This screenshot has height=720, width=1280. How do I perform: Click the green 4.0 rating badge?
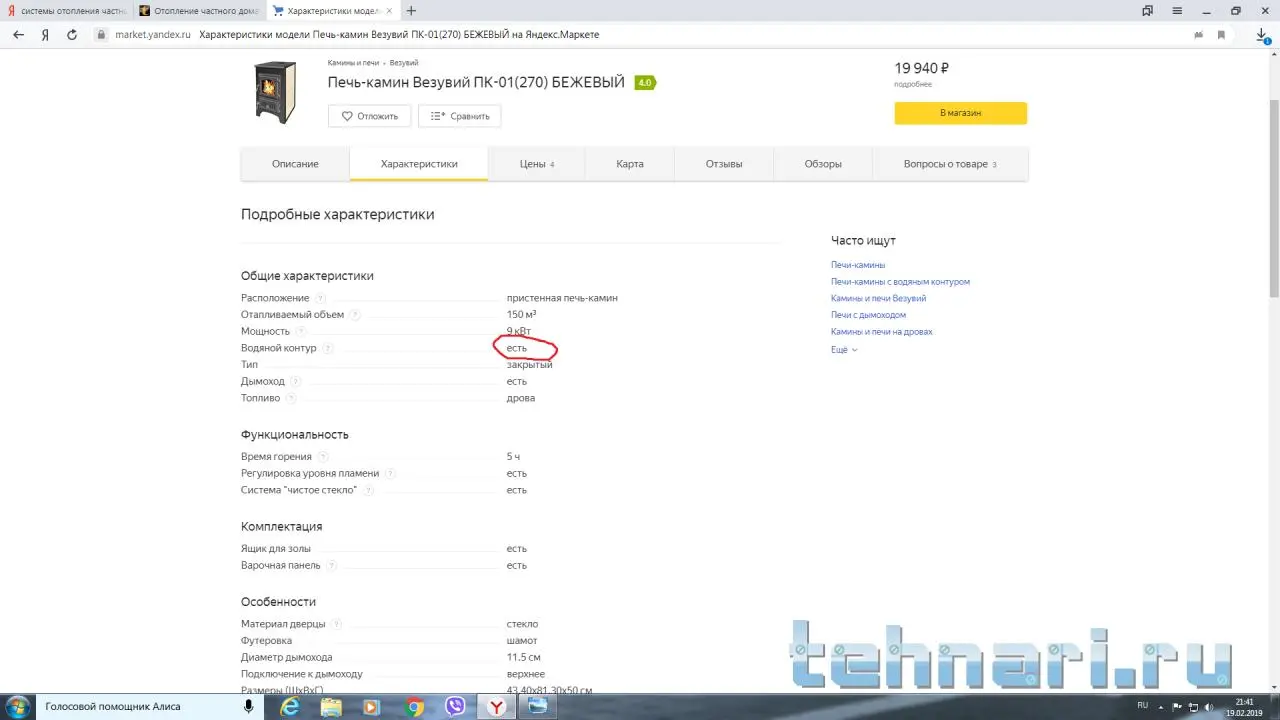click(645, 83)
